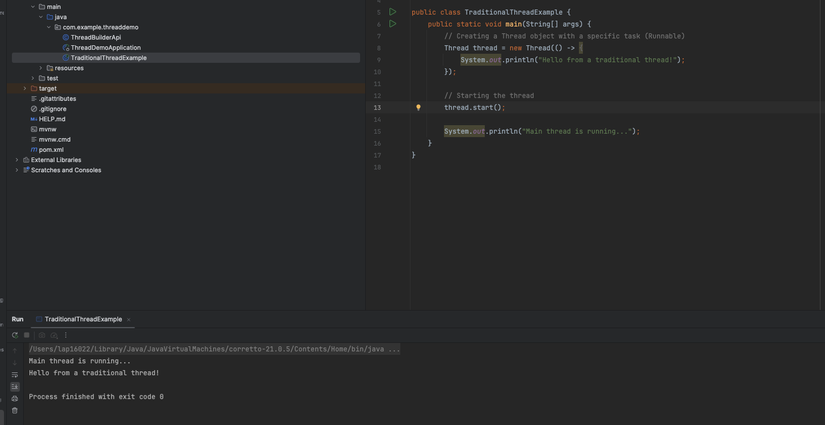Run main method via line 6 gutter arrow
Screen dimensions: 825x425
tap(393, 24)
